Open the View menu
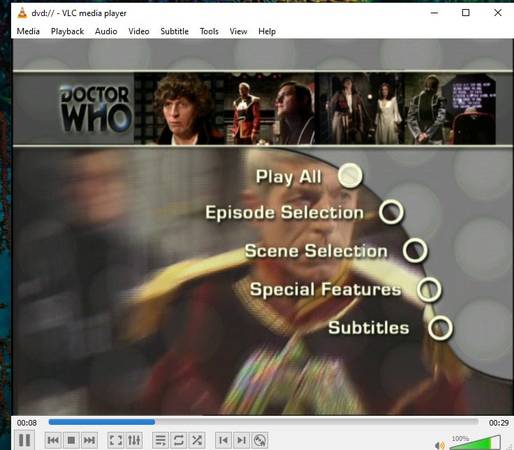 point(238,31)
